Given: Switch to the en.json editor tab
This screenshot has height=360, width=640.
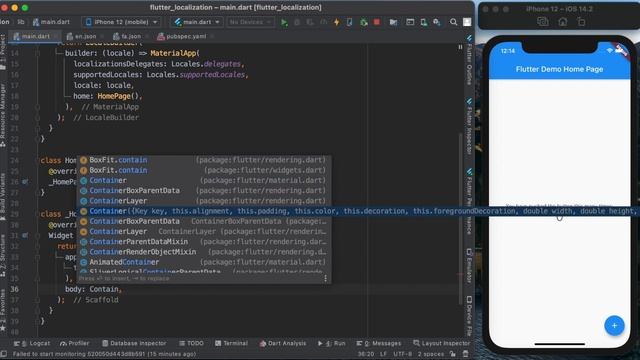Looking at the screenshot, I should pyautogui.click(x=84, y=36).
